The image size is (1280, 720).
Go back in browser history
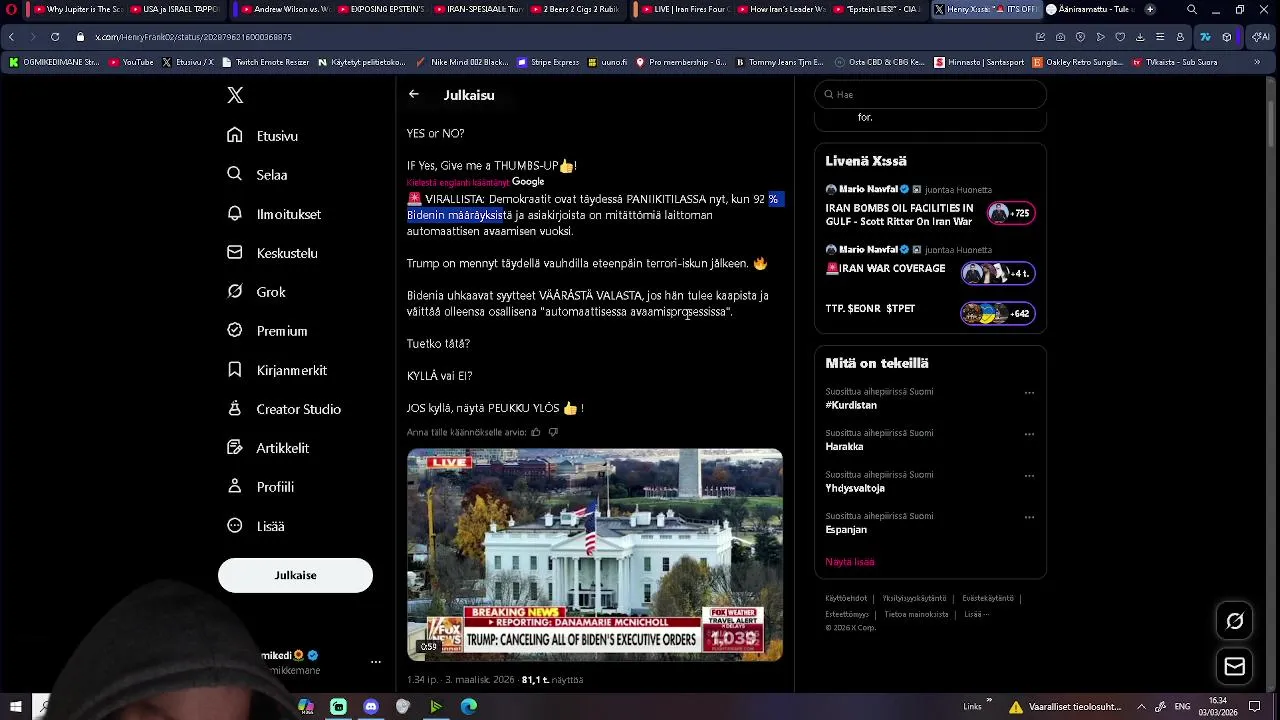(11, 37)
